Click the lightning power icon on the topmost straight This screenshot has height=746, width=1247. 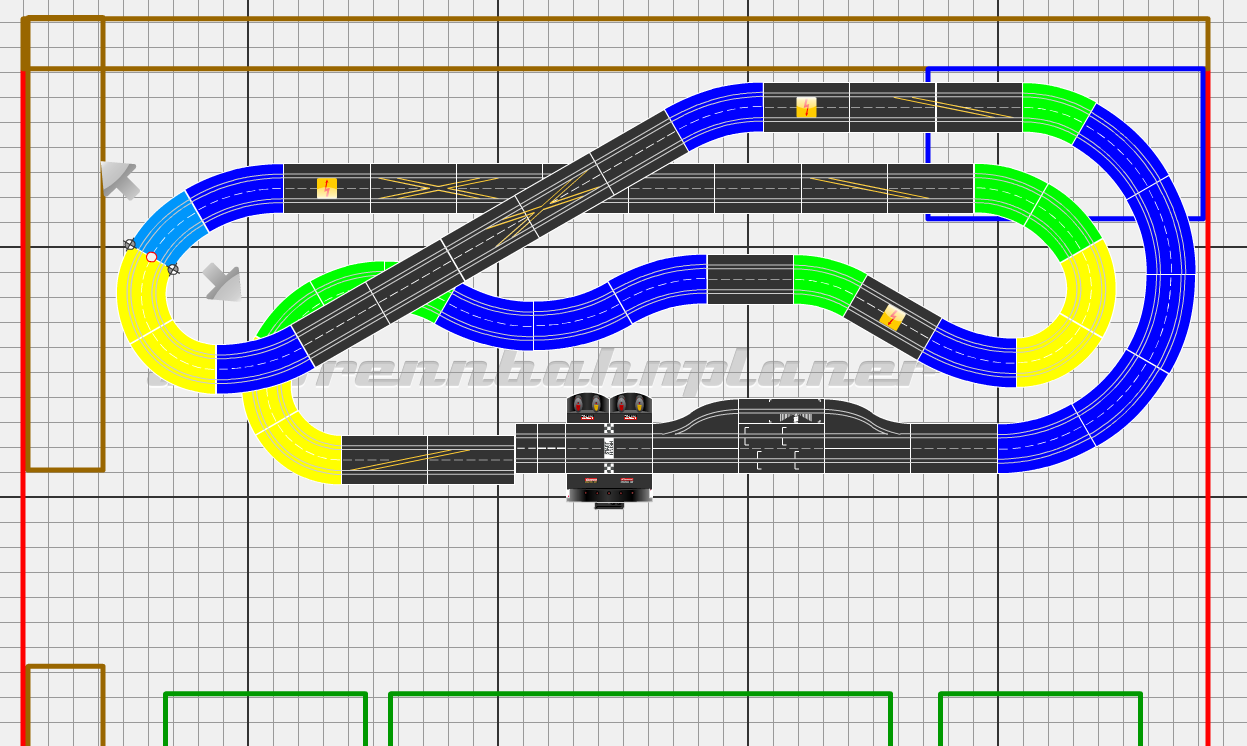[806, 107]
